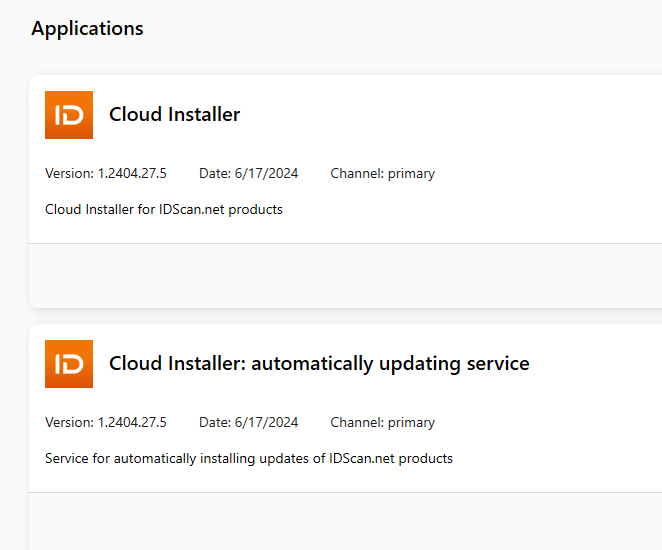Click the Cloud Installer card footer area
The width and height of the screenshot is (662, 550).
point(345,276)
